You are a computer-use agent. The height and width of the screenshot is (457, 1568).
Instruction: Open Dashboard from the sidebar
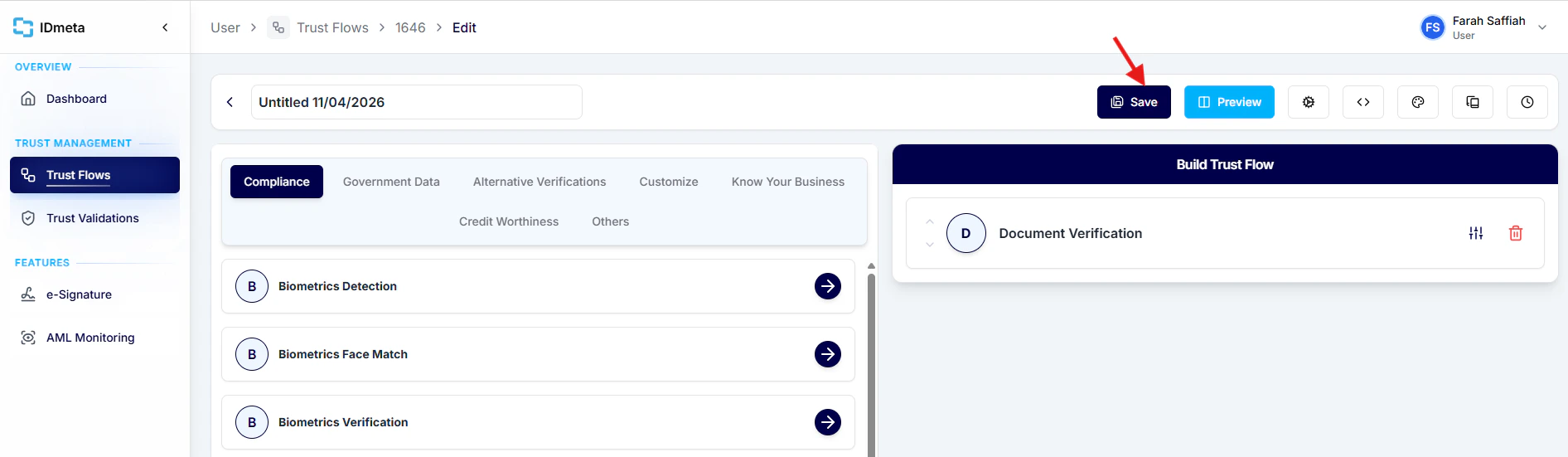94,99
